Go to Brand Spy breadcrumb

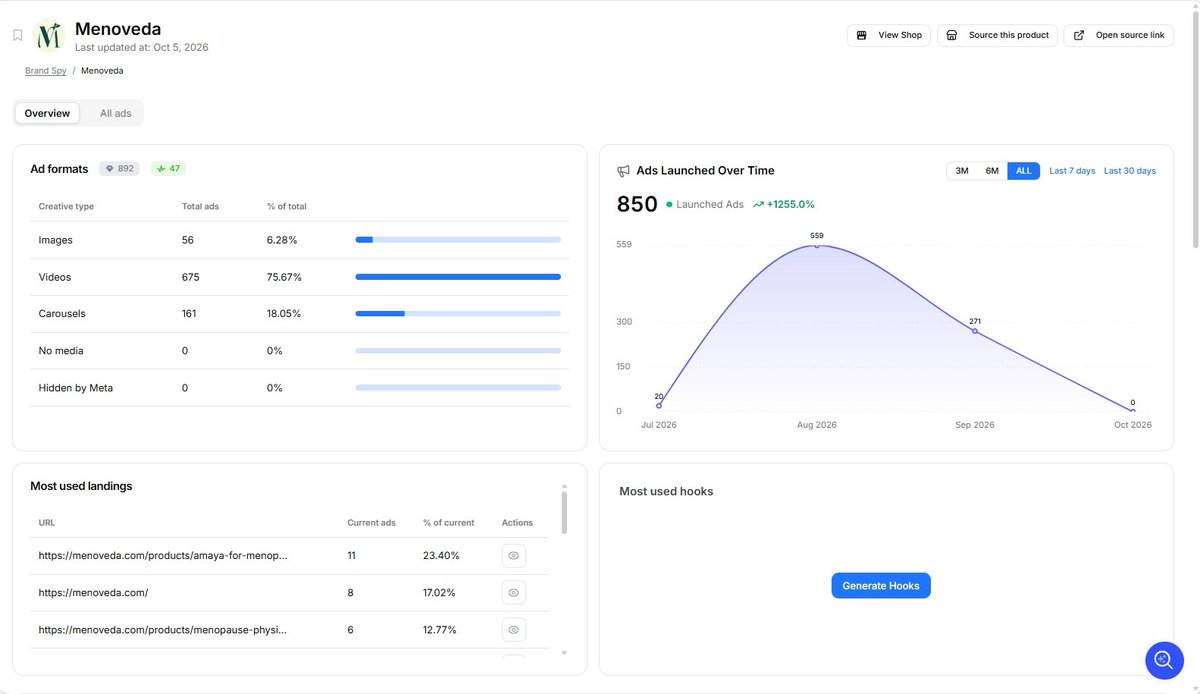click(x=46, y=71)
